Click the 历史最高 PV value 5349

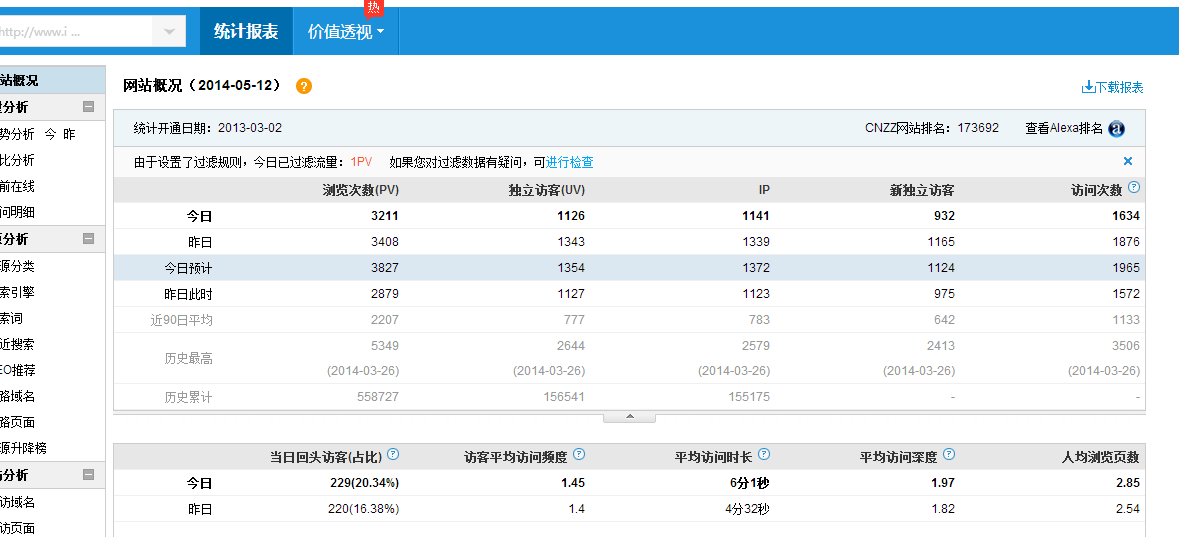(384, 346)
